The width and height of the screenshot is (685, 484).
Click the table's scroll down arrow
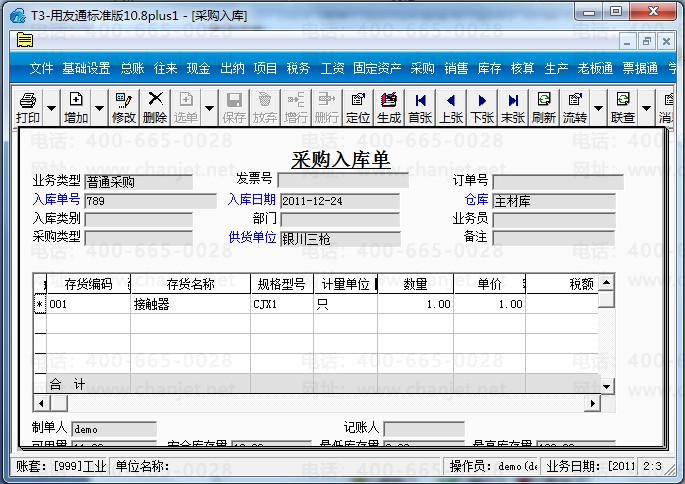coord(606,386)
